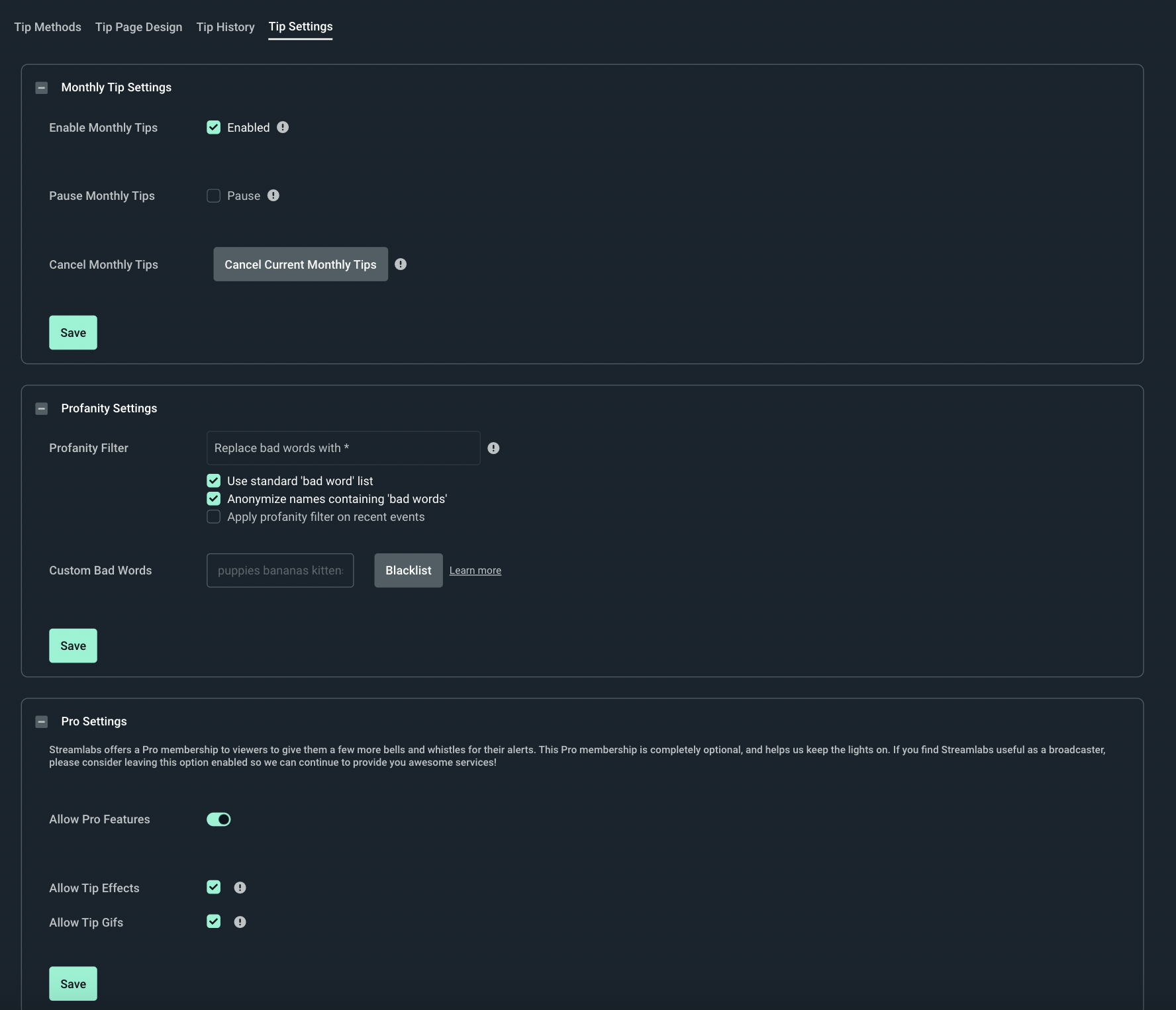
Task: Click the Cancel Current Monthly Tips button
Action: pos(300,264)
